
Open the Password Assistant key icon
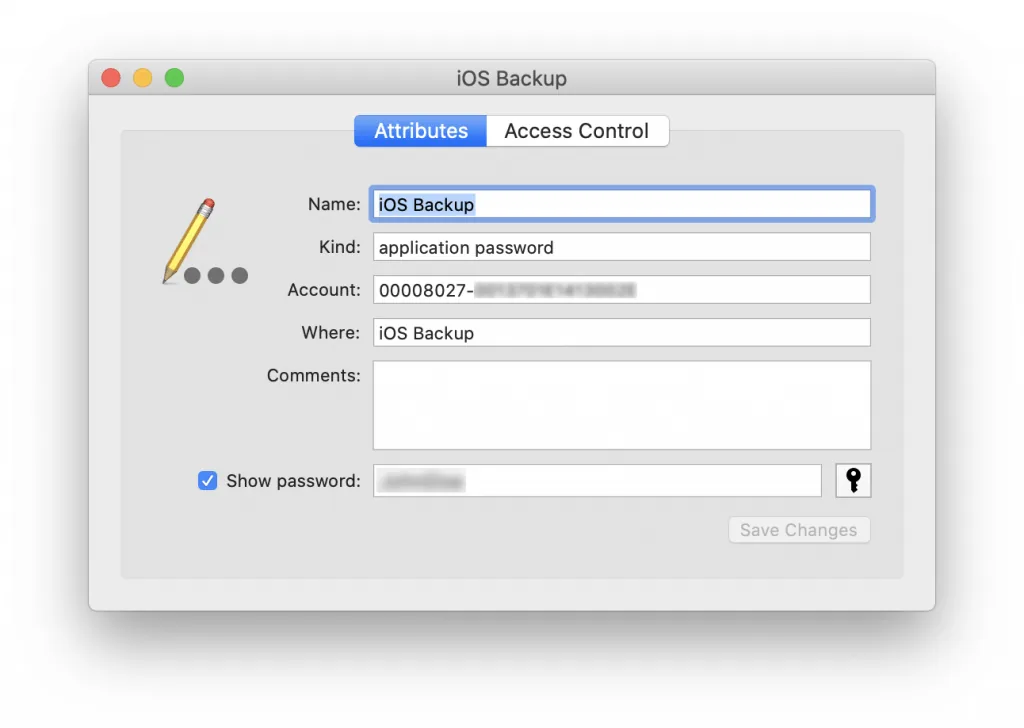[853, 481]
